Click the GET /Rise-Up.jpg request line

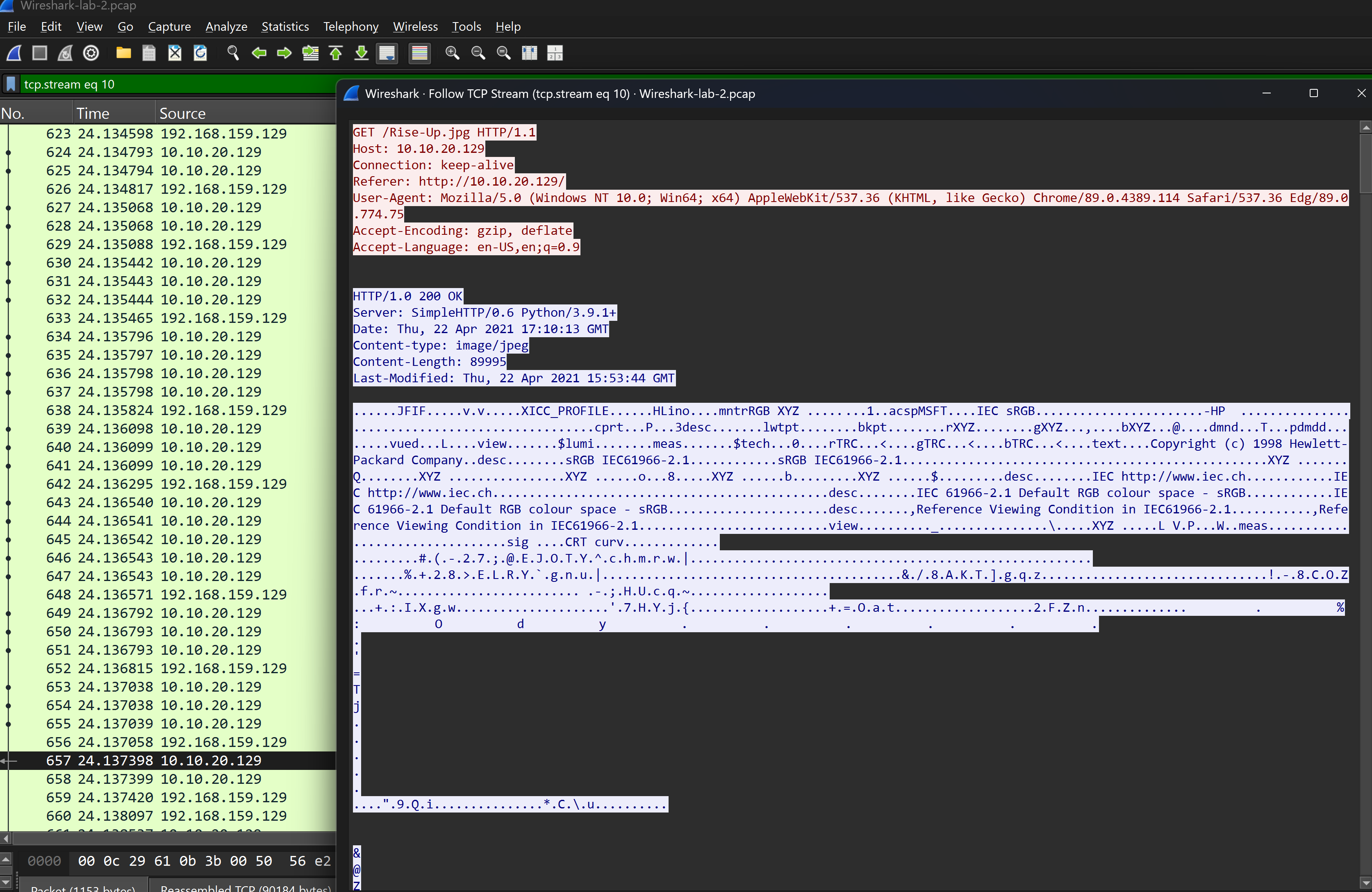pos(444,132)
